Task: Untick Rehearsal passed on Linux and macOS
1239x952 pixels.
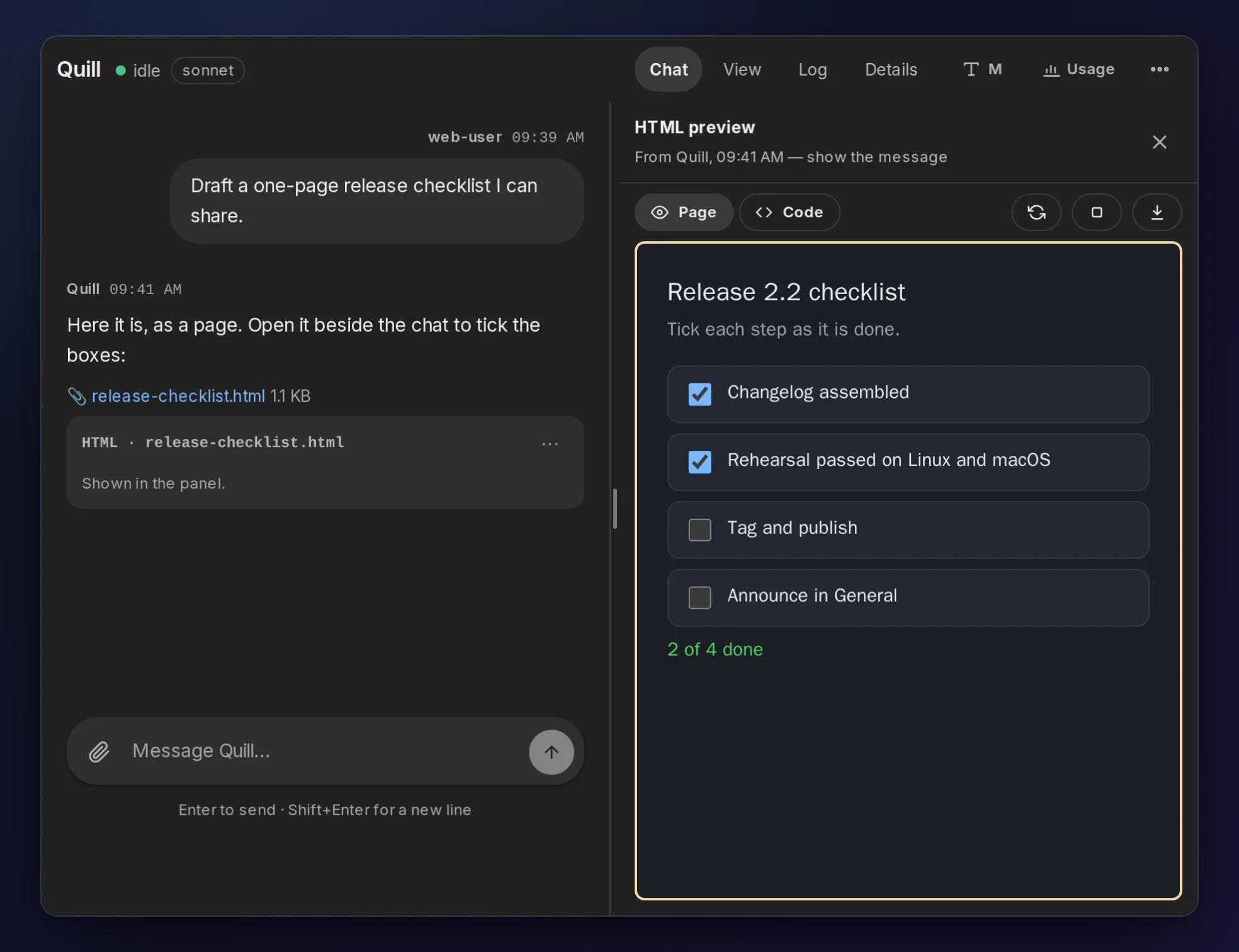Action: (699, 462)
